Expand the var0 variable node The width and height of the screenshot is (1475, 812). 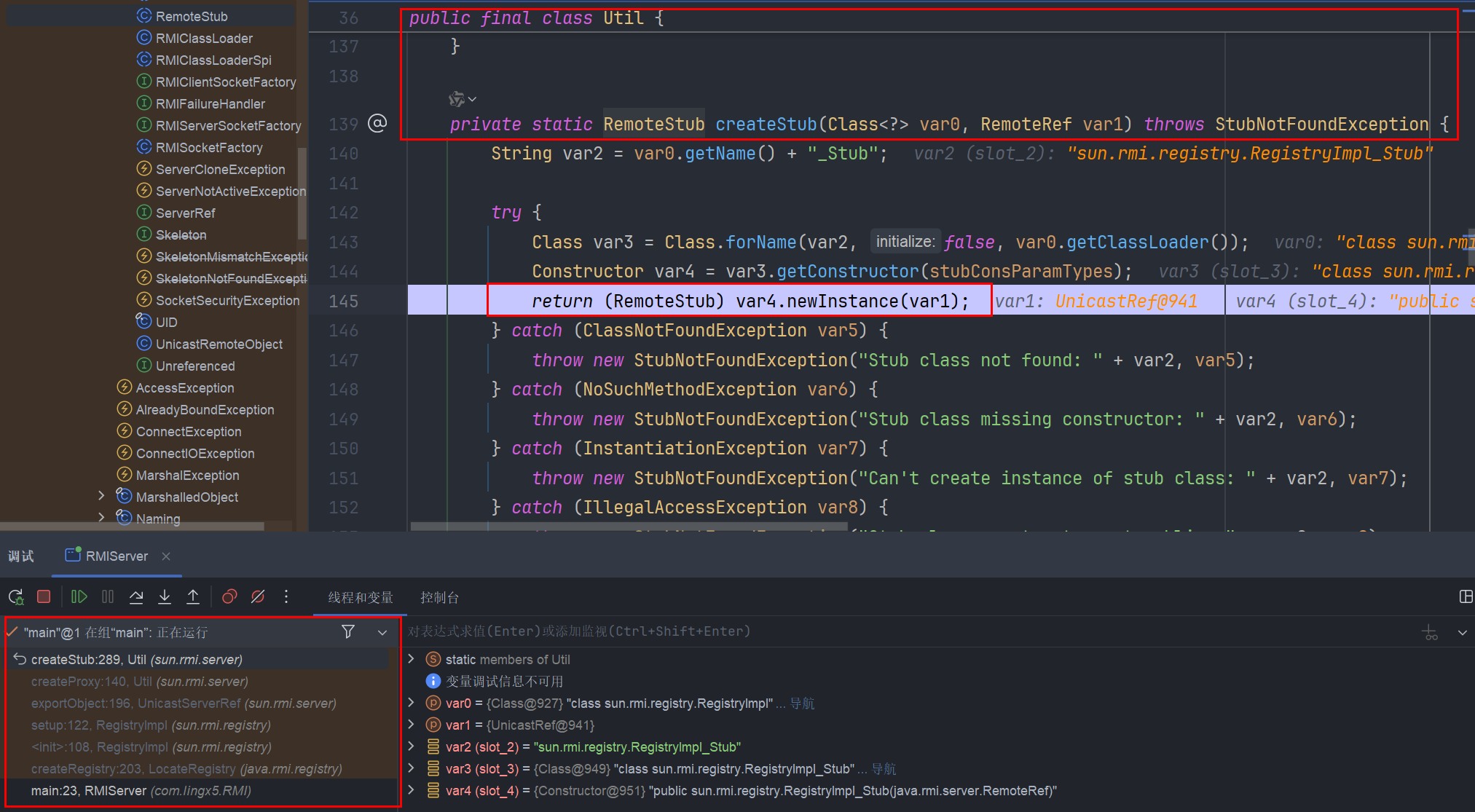tap(412, 703)
